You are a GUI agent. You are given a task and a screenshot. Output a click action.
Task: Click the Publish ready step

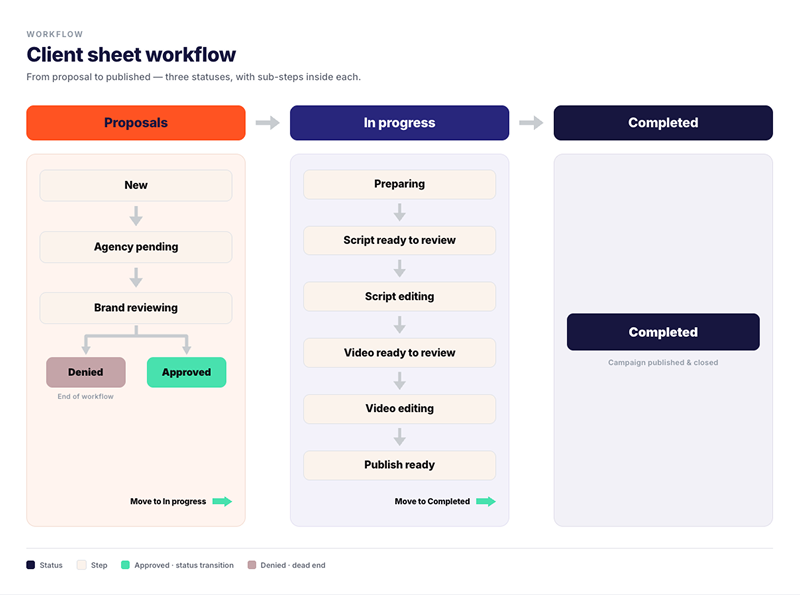tap(399, 465)
